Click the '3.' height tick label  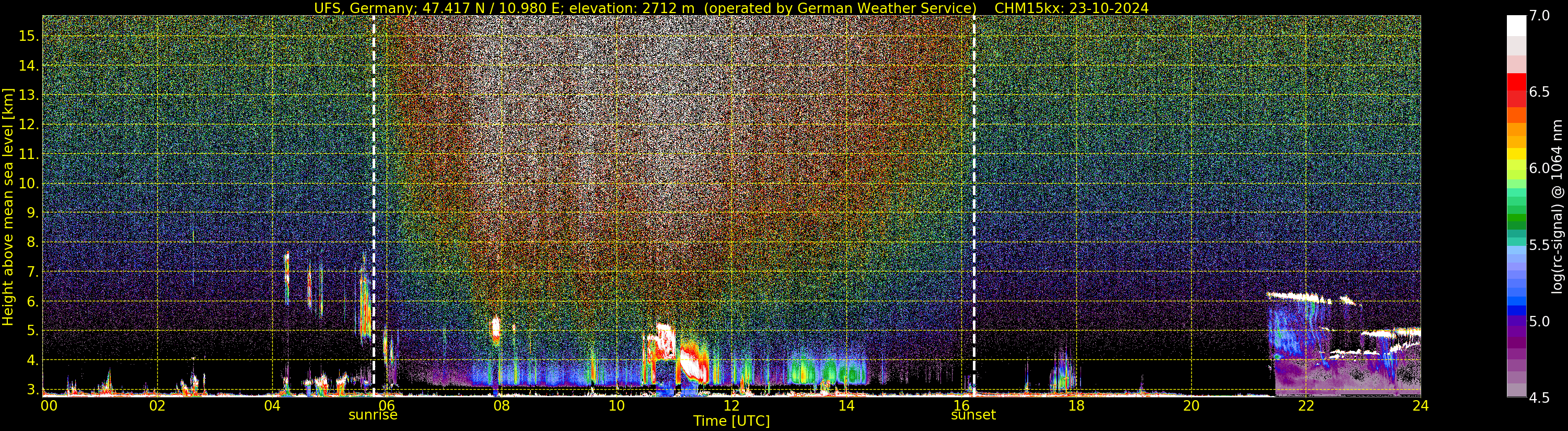coord(32,390)
